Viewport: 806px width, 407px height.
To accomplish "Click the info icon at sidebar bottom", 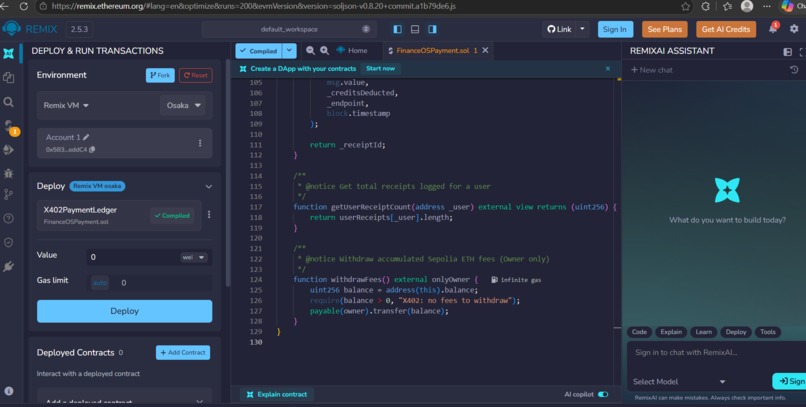I will coord(9,391).
